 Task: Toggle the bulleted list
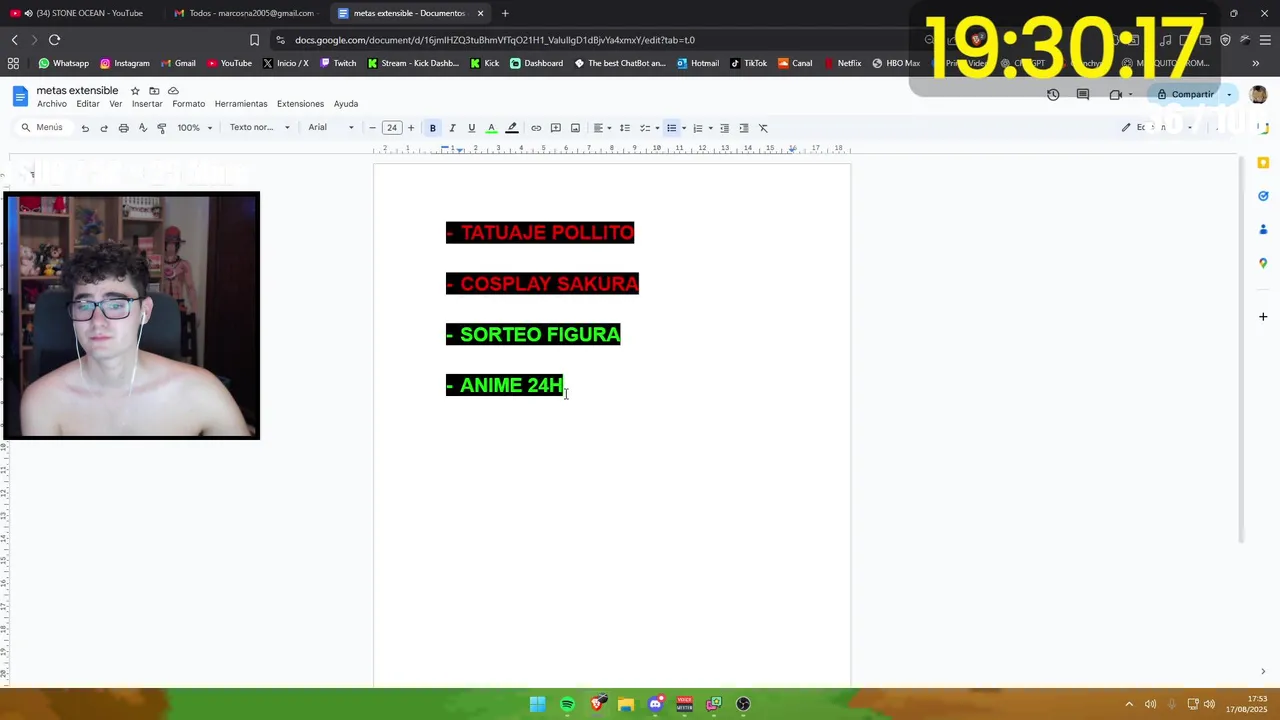672,128
